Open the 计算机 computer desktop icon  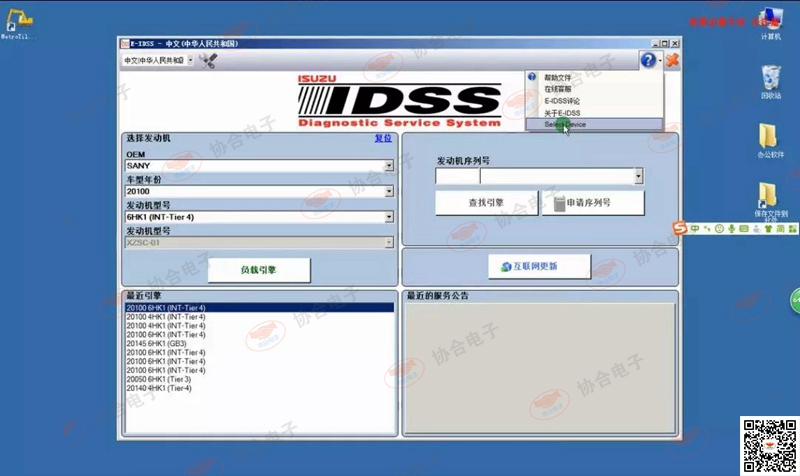[771, 23]
